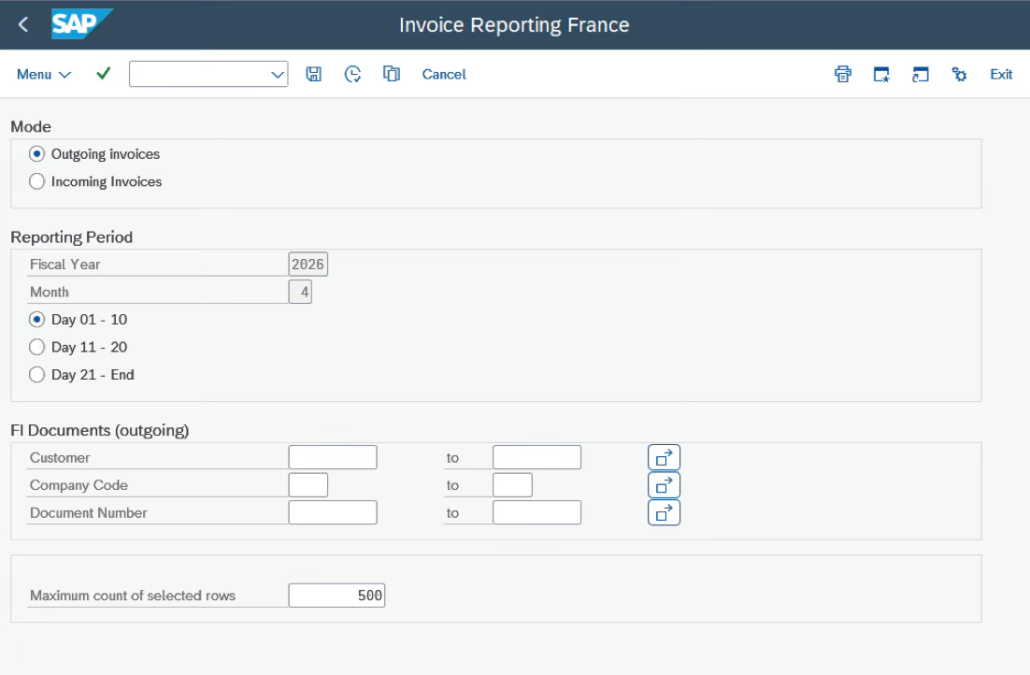This screenshot has height=675, width=1030.
Task: Click the generate shortcut window icon
Action: pos(920,74)
